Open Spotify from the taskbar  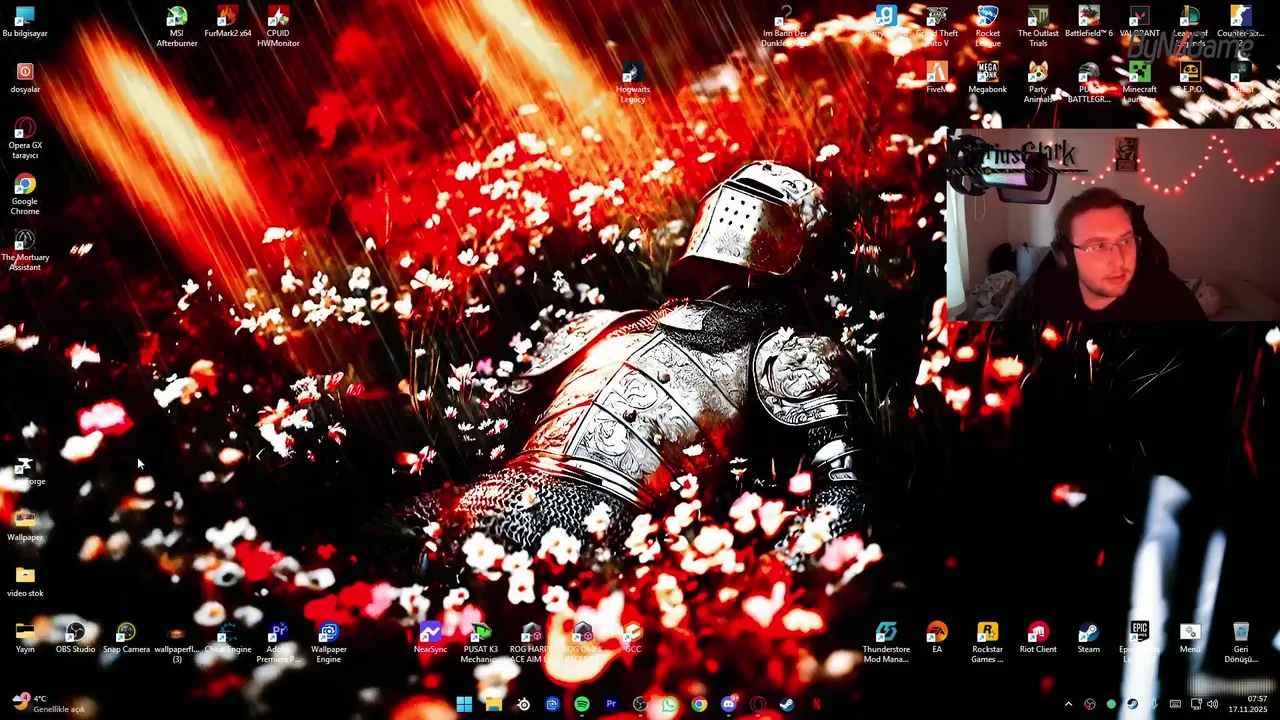[x=582, y=704]
